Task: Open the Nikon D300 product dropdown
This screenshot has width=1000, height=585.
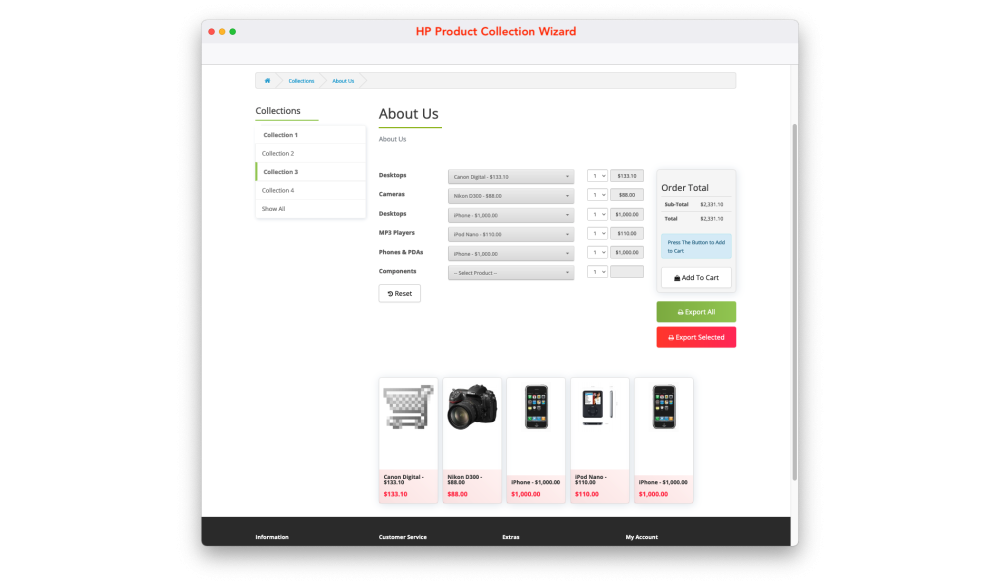Action: coord(511,196)
